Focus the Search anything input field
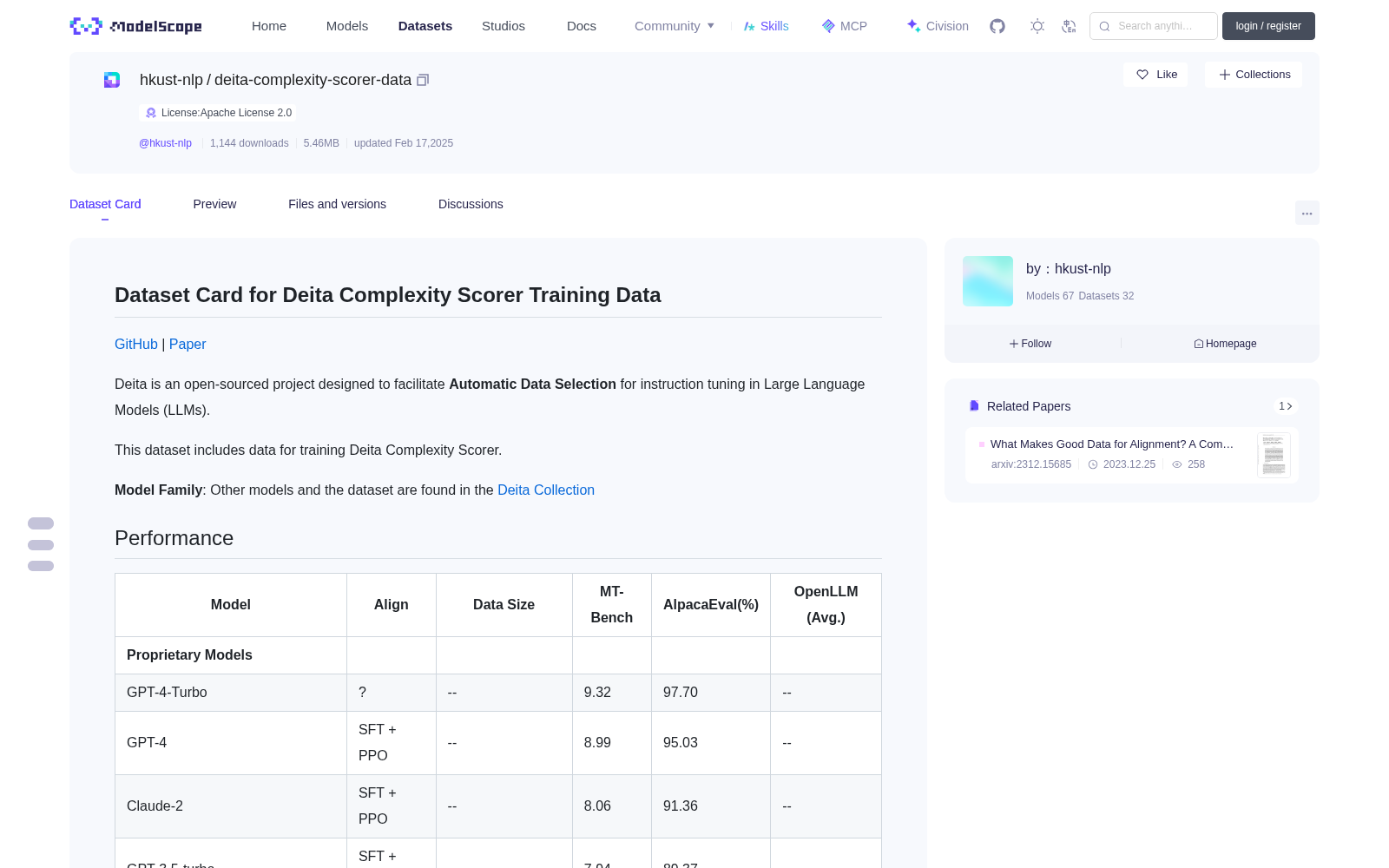Viewport: 1389px width, 868px height. pyautogui.click(x=1154, y=26)
